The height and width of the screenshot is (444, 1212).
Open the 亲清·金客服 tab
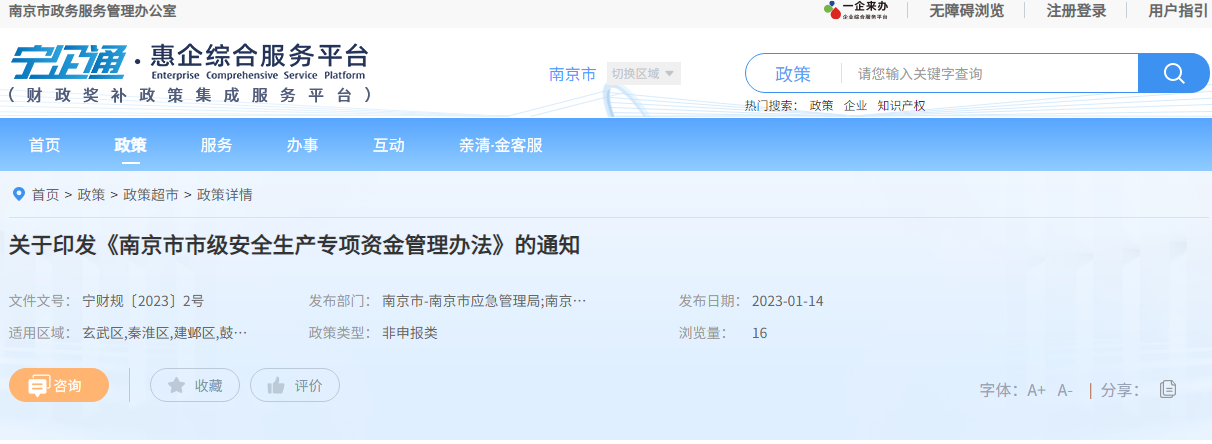point(500,145)
